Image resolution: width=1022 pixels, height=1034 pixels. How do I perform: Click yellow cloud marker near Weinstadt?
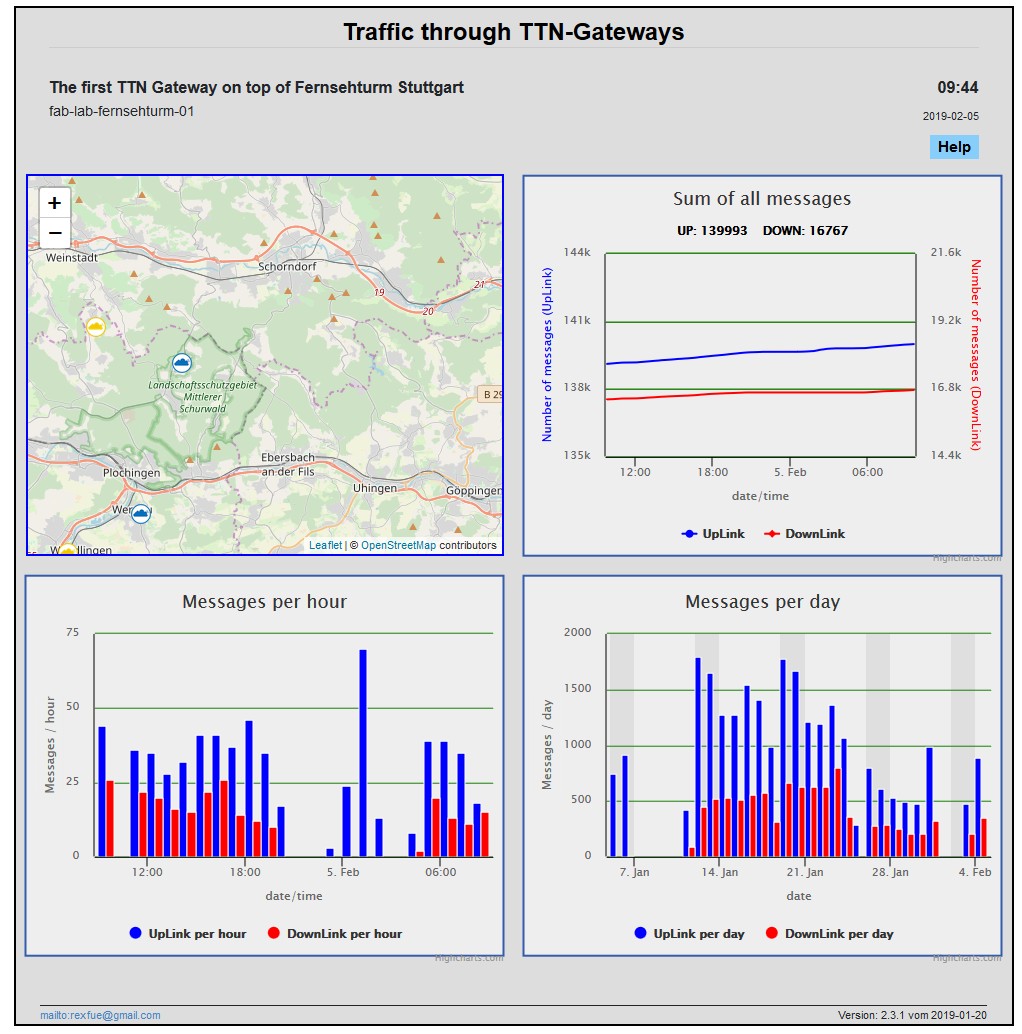tap(96, 327)
